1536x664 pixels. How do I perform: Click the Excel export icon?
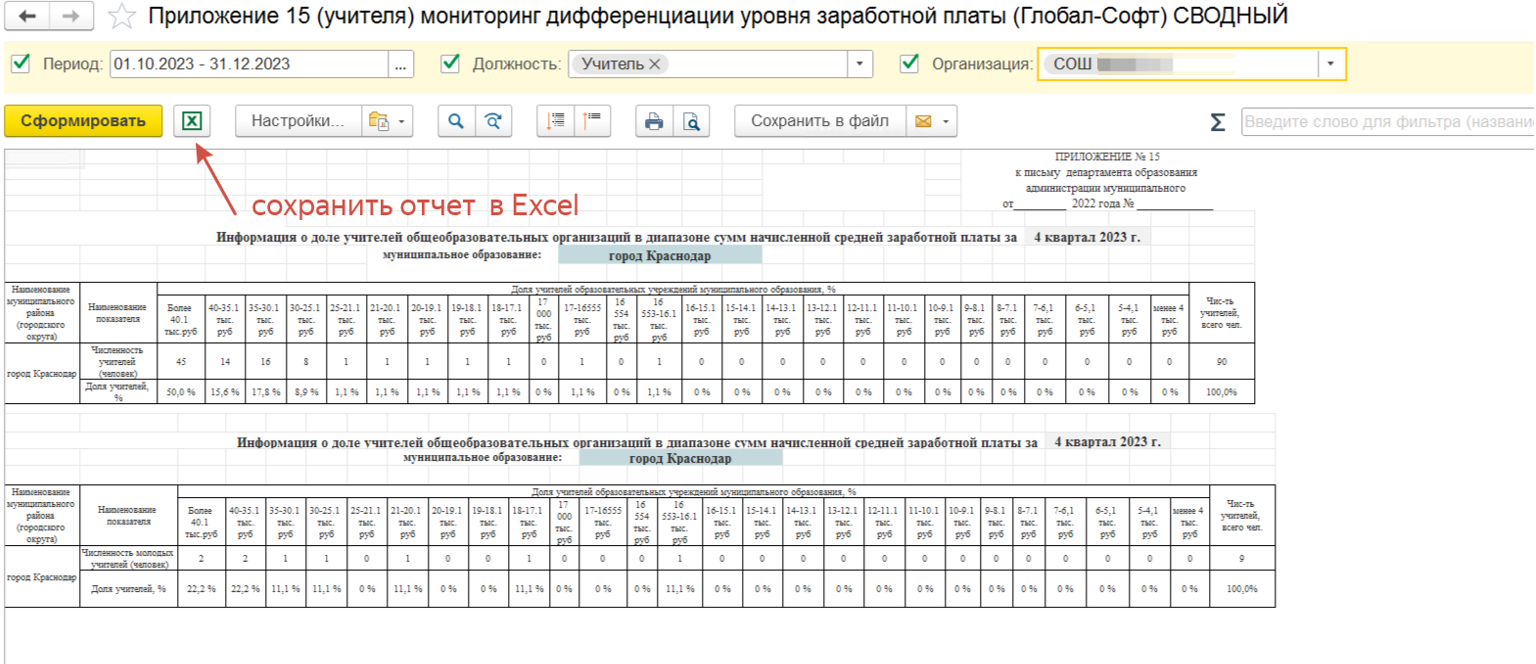192,121
